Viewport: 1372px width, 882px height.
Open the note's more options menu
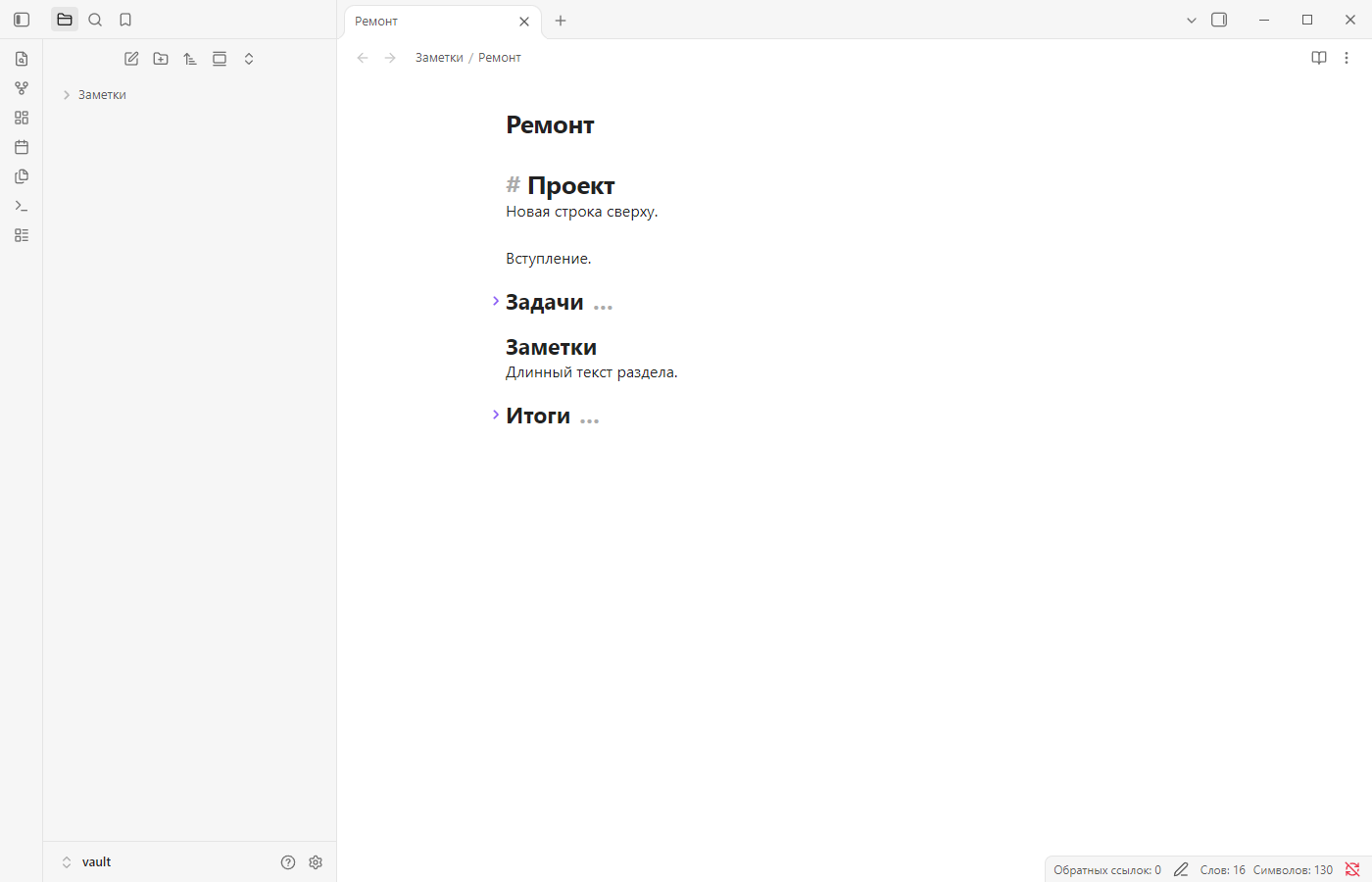click(x=1347, y=58)
